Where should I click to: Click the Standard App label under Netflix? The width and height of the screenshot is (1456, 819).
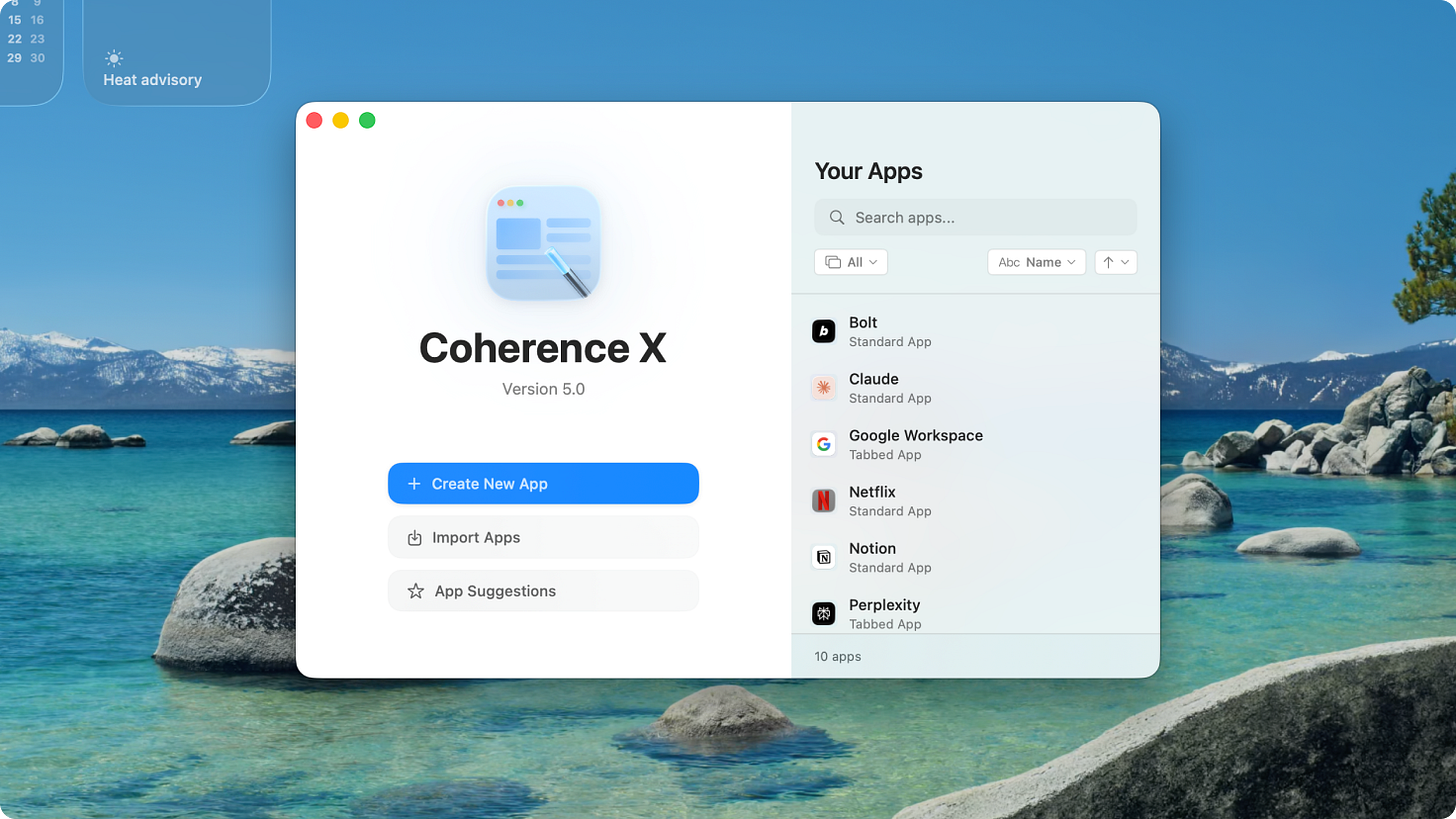click(x=890, y=511)
